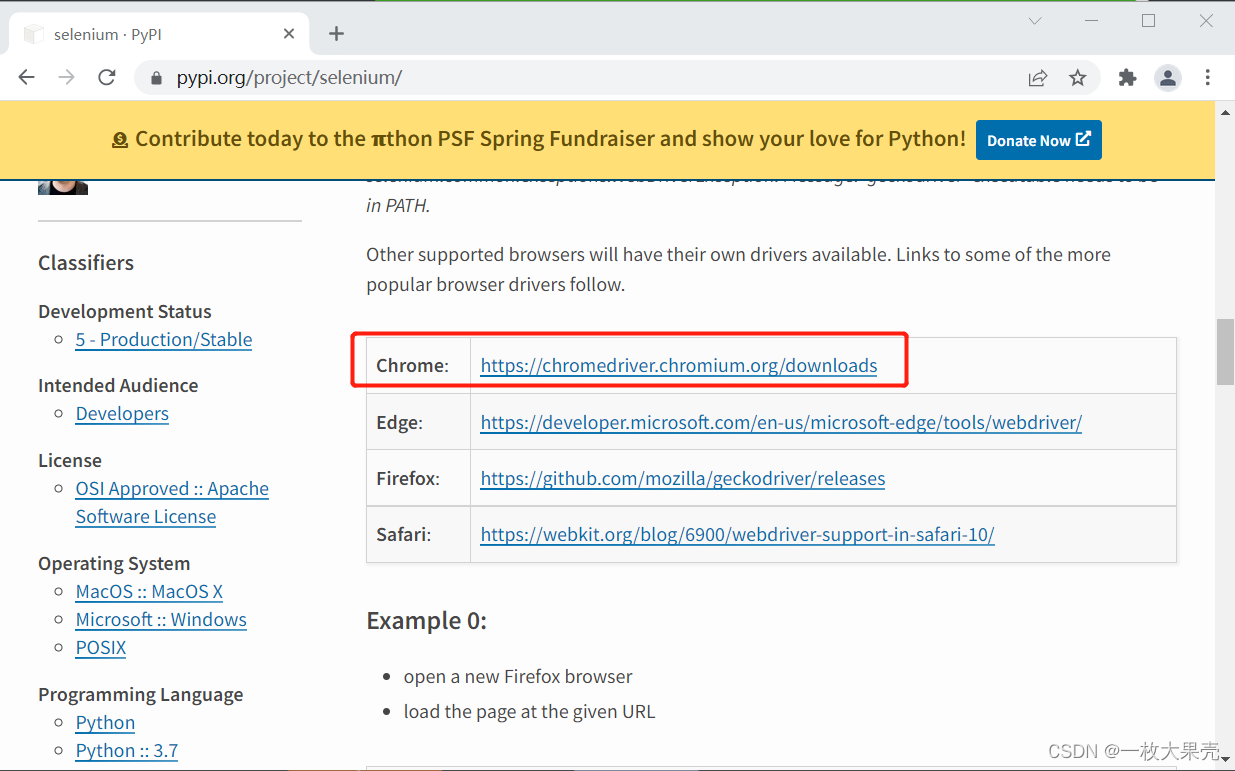1235x771 pixels.
Task: Click the scrollbar up arrow
Action: 1225,111
